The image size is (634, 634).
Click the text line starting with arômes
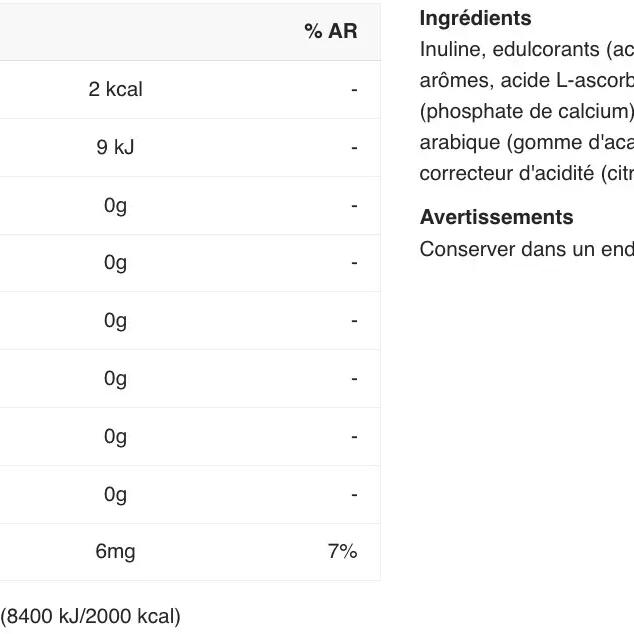click(x=526, y=80)
